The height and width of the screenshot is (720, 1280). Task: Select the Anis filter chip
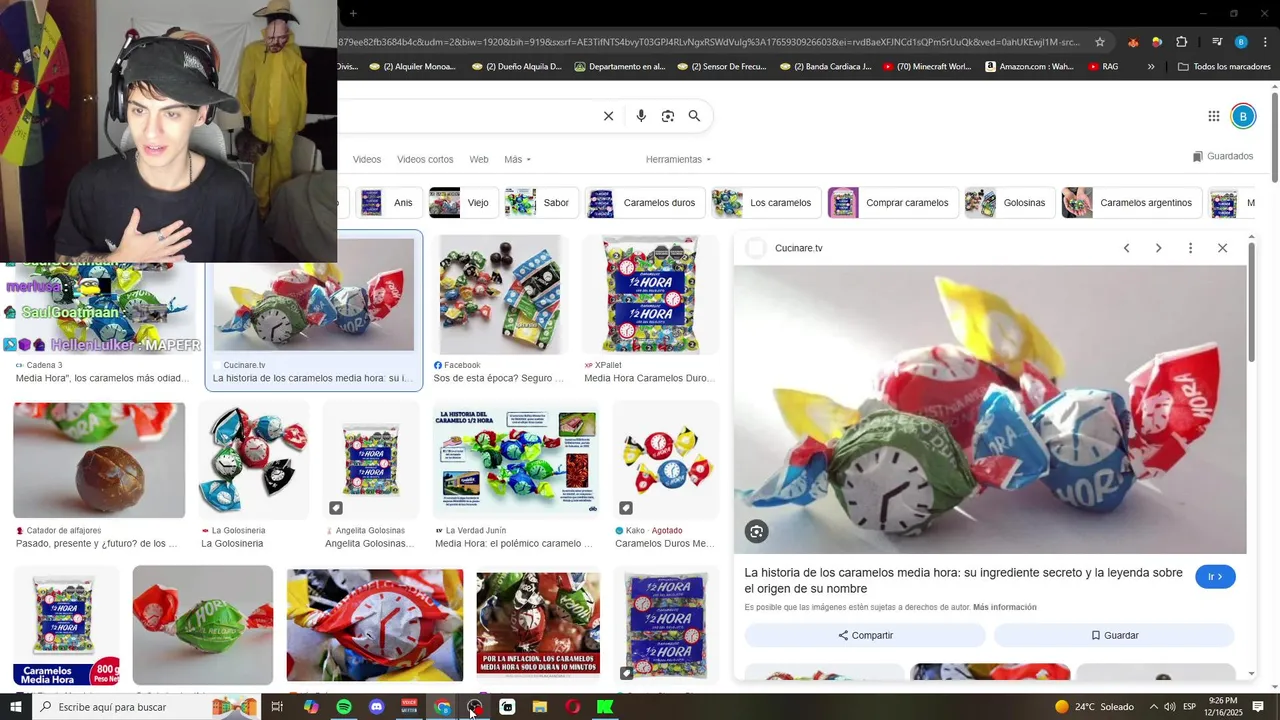click(x=388, y=203)
